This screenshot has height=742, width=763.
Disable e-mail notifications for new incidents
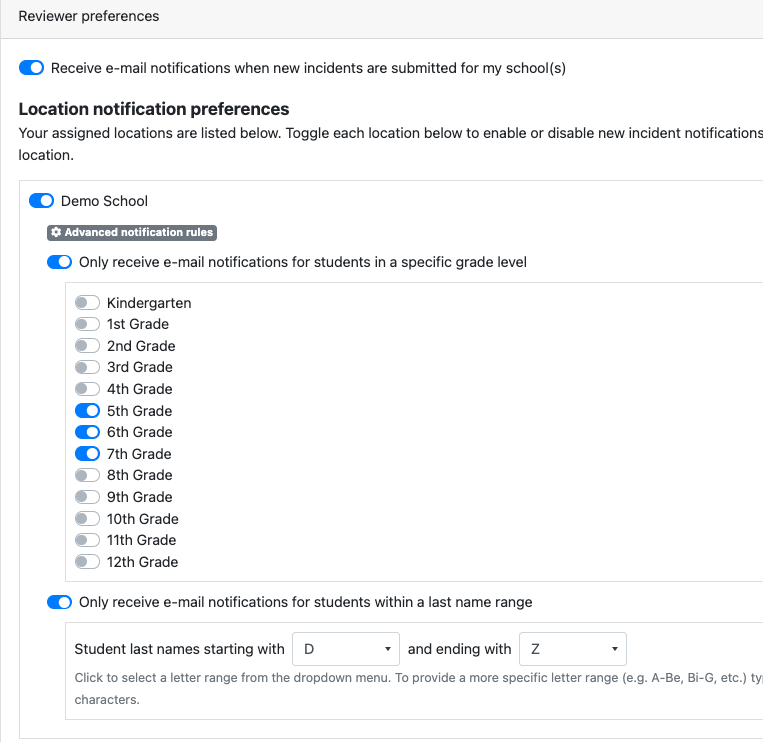[32, 68]
